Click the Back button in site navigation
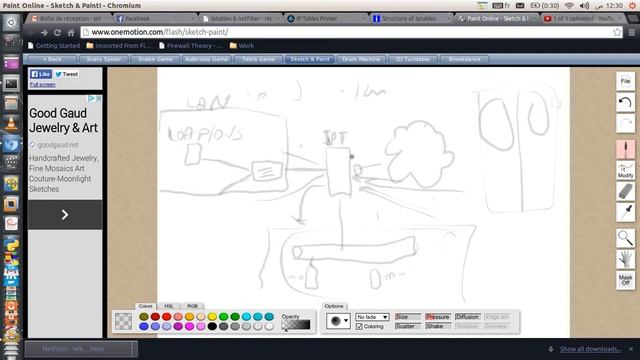The width and height of the screenshot is (640, 360). click(x=51, y=59)
